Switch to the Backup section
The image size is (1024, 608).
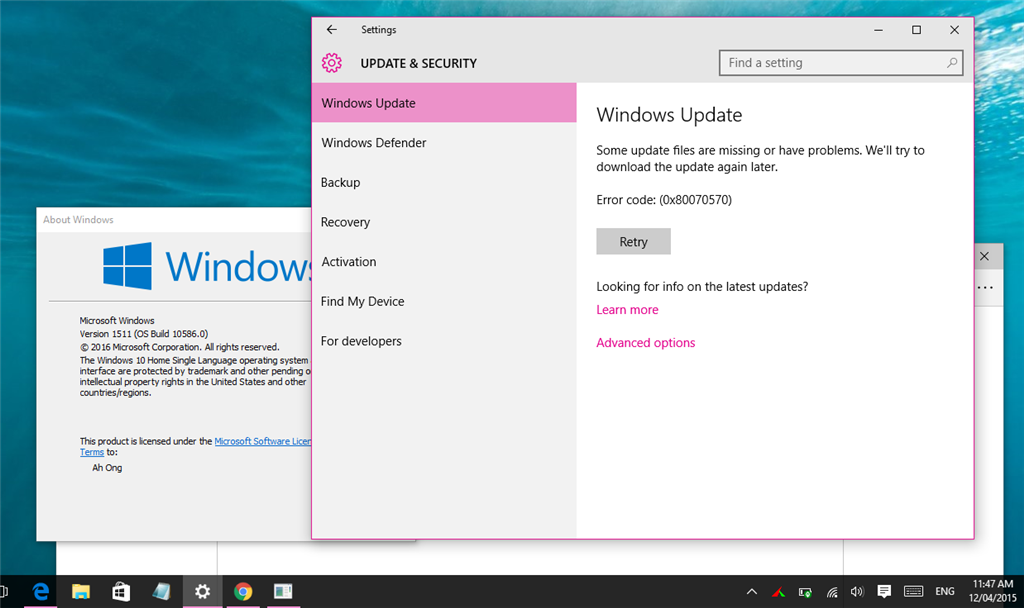click(444, 183)
